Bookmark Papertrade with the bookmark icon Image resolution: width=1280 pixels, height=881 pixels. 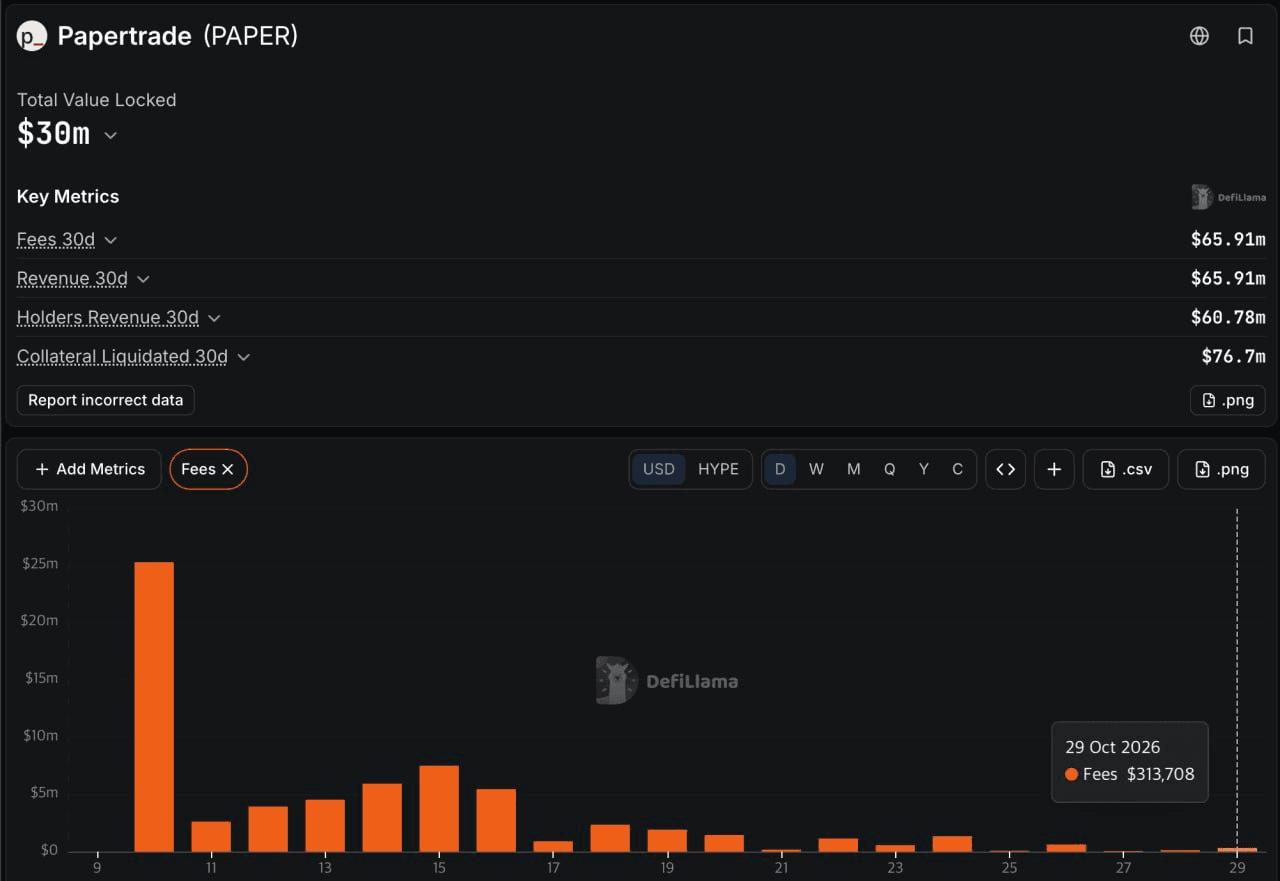1245,36
